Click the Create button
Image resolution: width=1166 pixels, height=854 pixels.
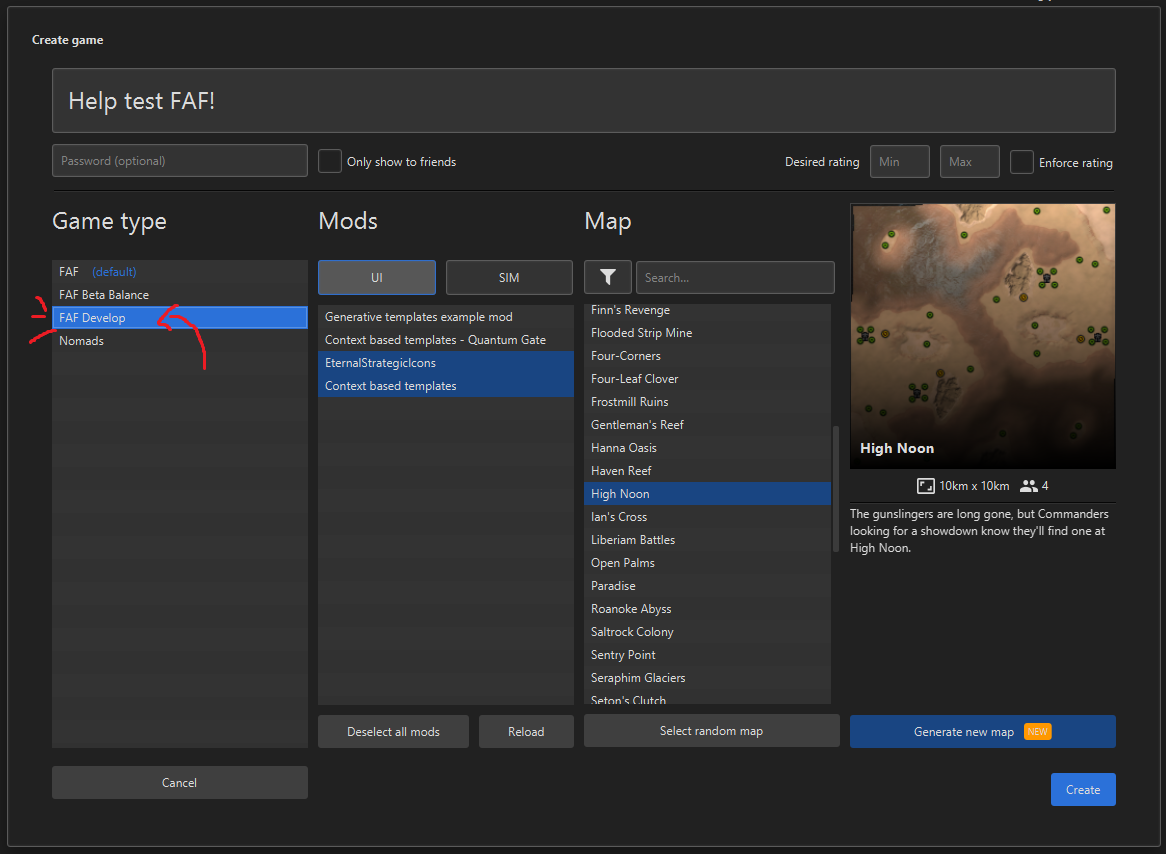[x=1083, y=789]
